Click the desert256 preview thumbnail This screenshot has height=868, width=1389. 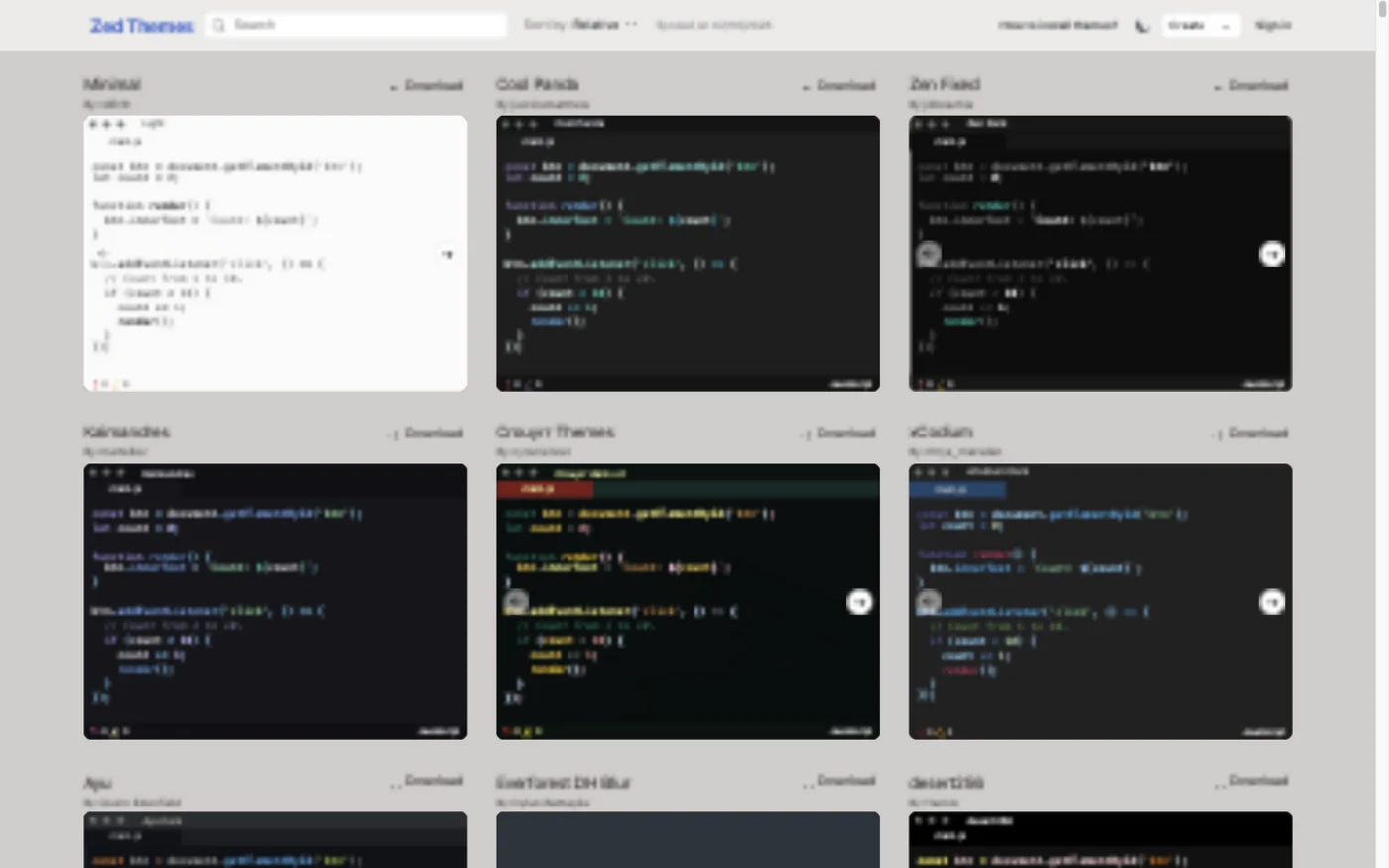point(1100,839)
